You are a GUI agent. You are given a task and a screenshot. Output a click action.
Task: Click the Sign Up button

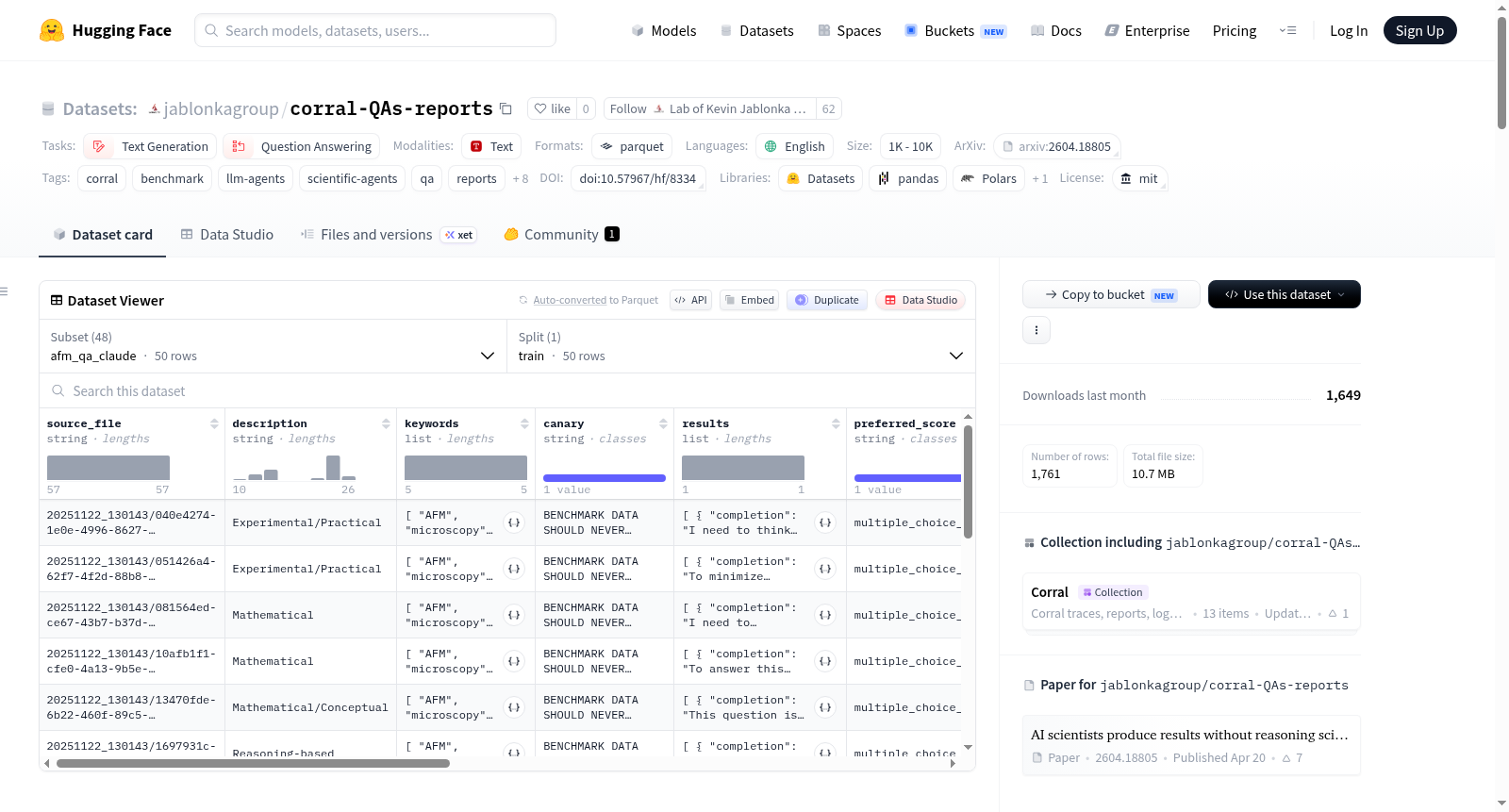pyautogui.click(x=1419, y=30)
